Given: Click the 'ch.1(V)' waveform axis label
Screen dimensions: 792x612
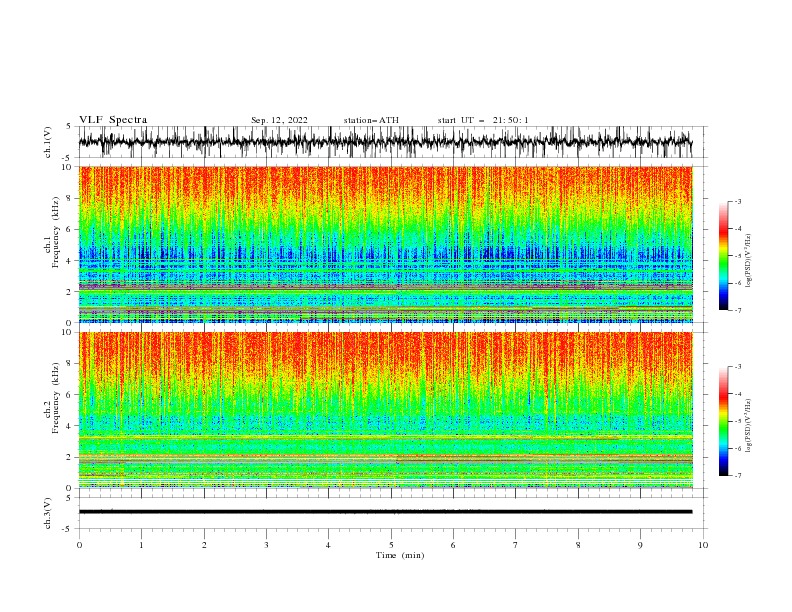Looking at the screenshot, I should (x=48, y=142).
